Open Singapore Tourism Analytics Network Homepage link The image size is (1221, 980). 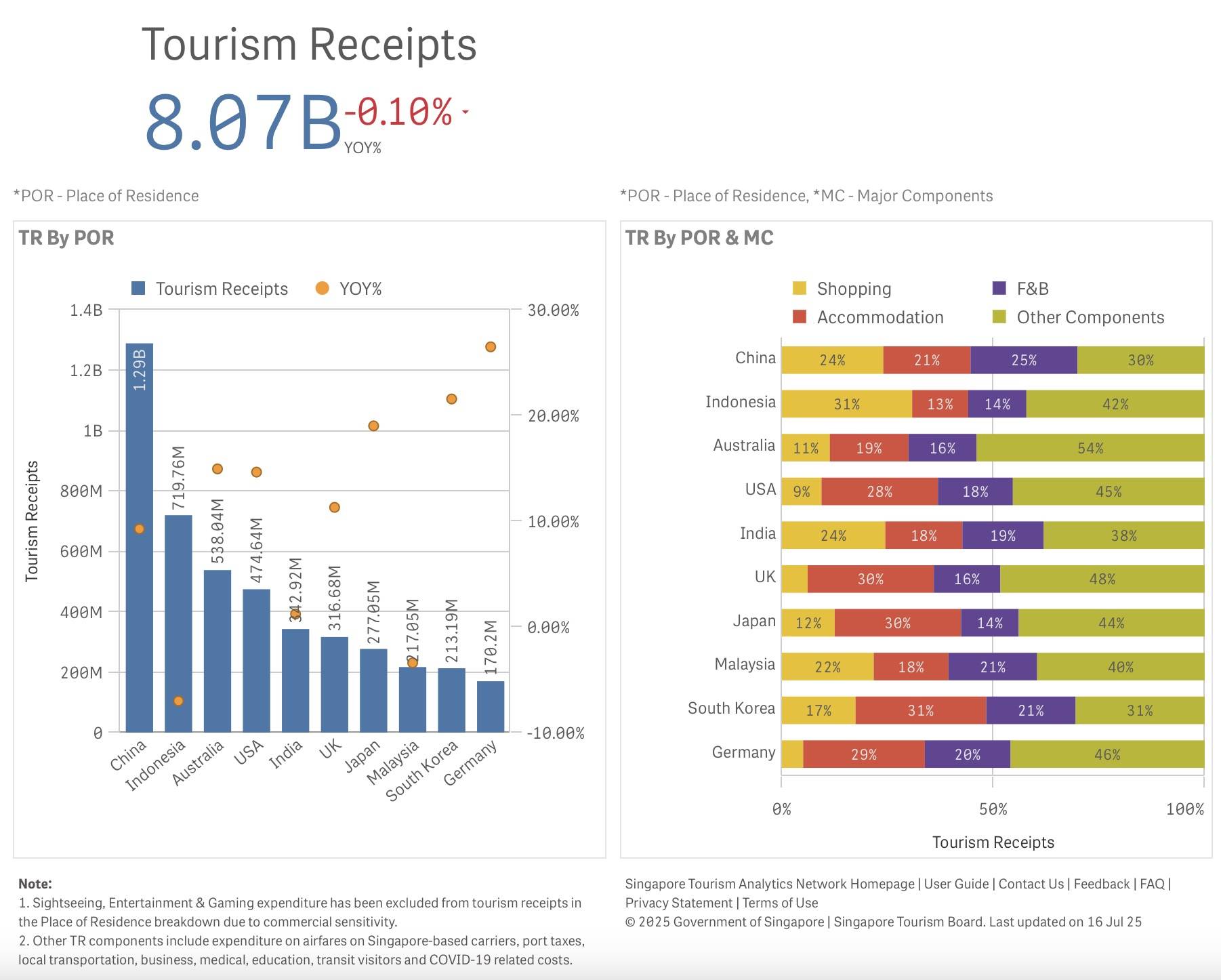[770, 884]
